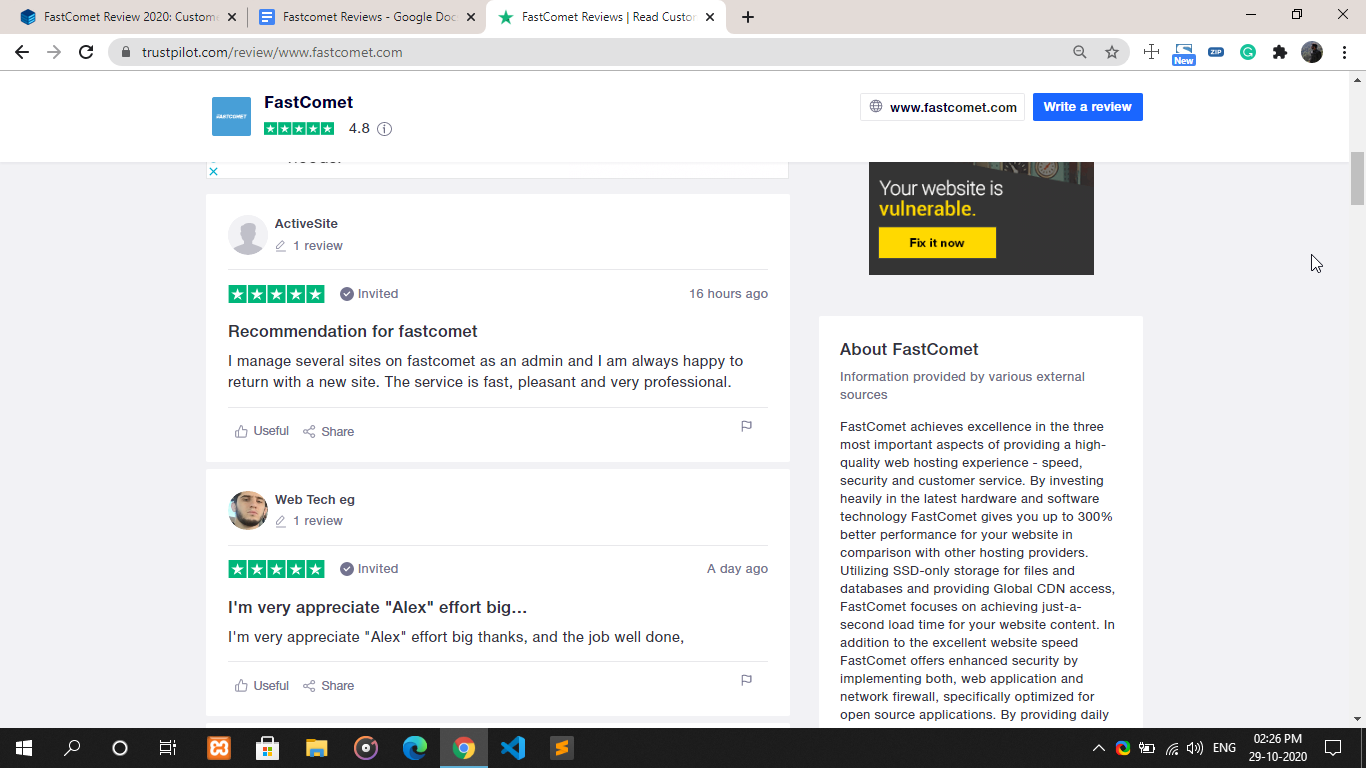Open the Windows Start menu
Image resolution: width=1366 pixels, height=768 pixels.
pyautogui.click(x=24, y=748)
